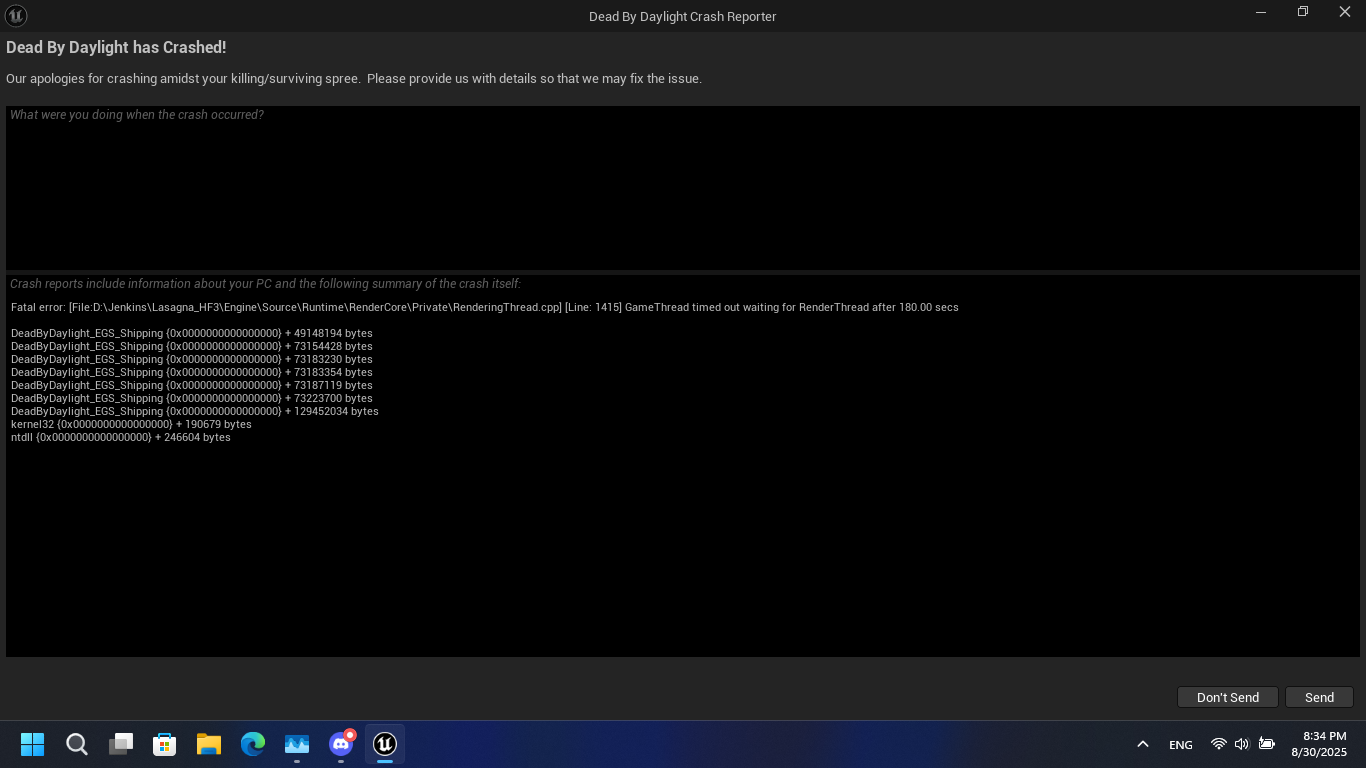Open Wi-Fi network settings in tray
This screenshot has height=768, width=1366.
tap(1218, 744)
